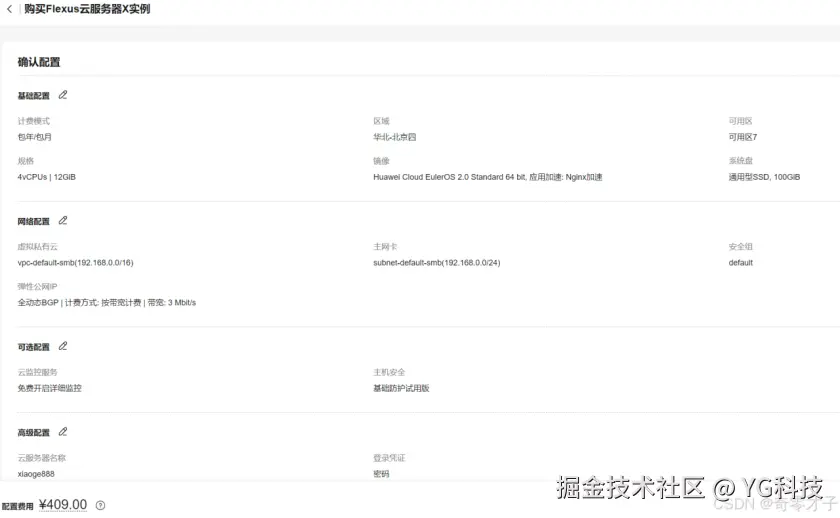The height and width of the screenshot is (518, 840).
Task: Click the 可选配置 section heading
Action: point(33,347)
